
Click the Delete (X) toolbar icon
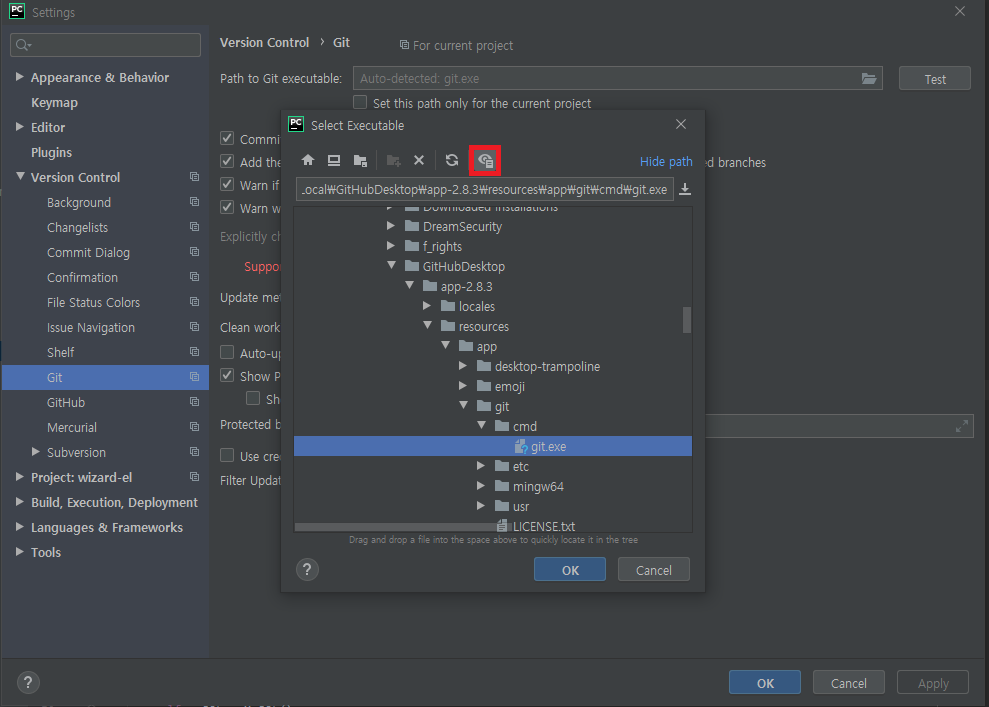pos(419,160)
